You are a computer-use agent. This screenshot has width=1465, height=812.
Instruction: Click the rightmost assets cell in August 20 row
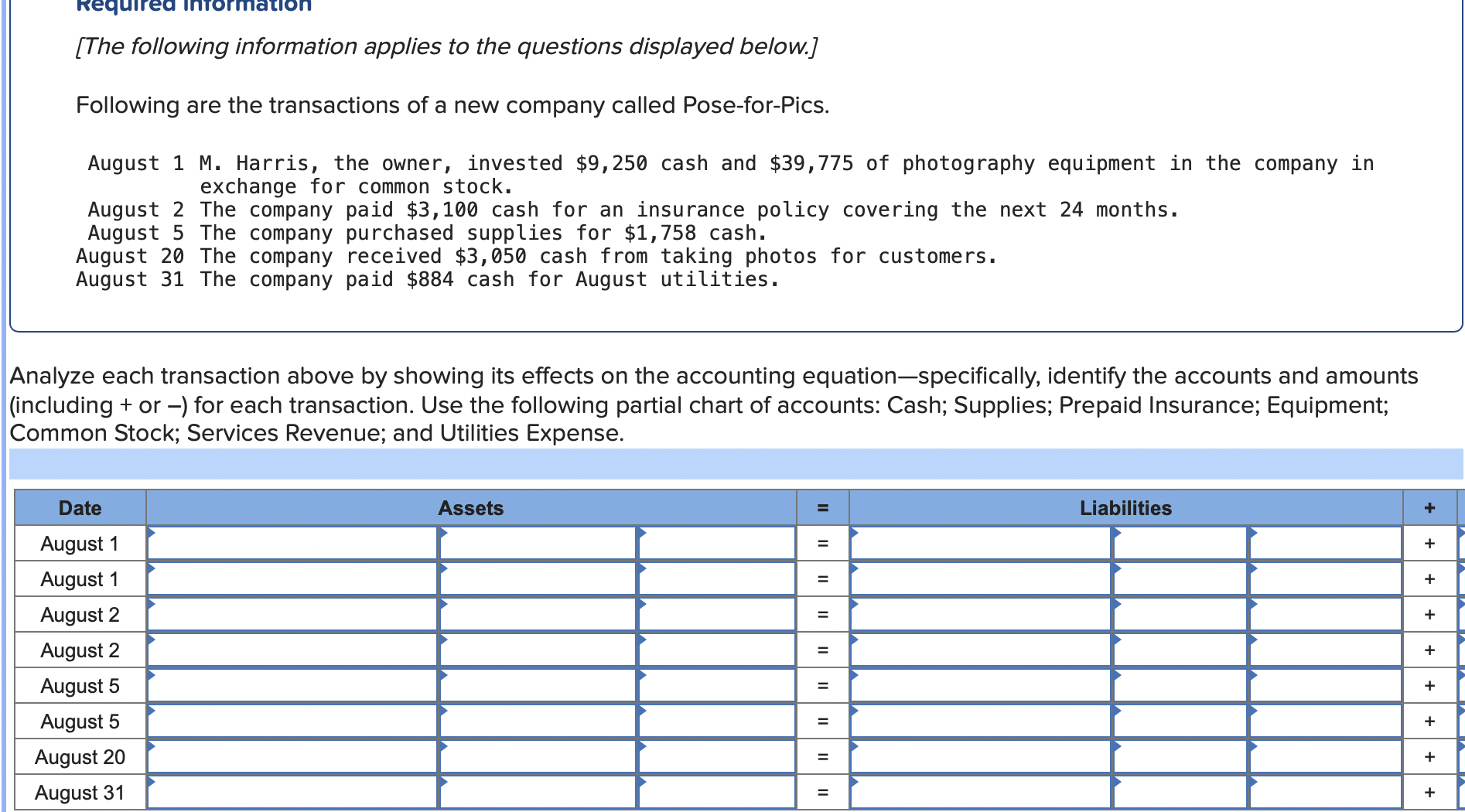(x=717, y=756)
